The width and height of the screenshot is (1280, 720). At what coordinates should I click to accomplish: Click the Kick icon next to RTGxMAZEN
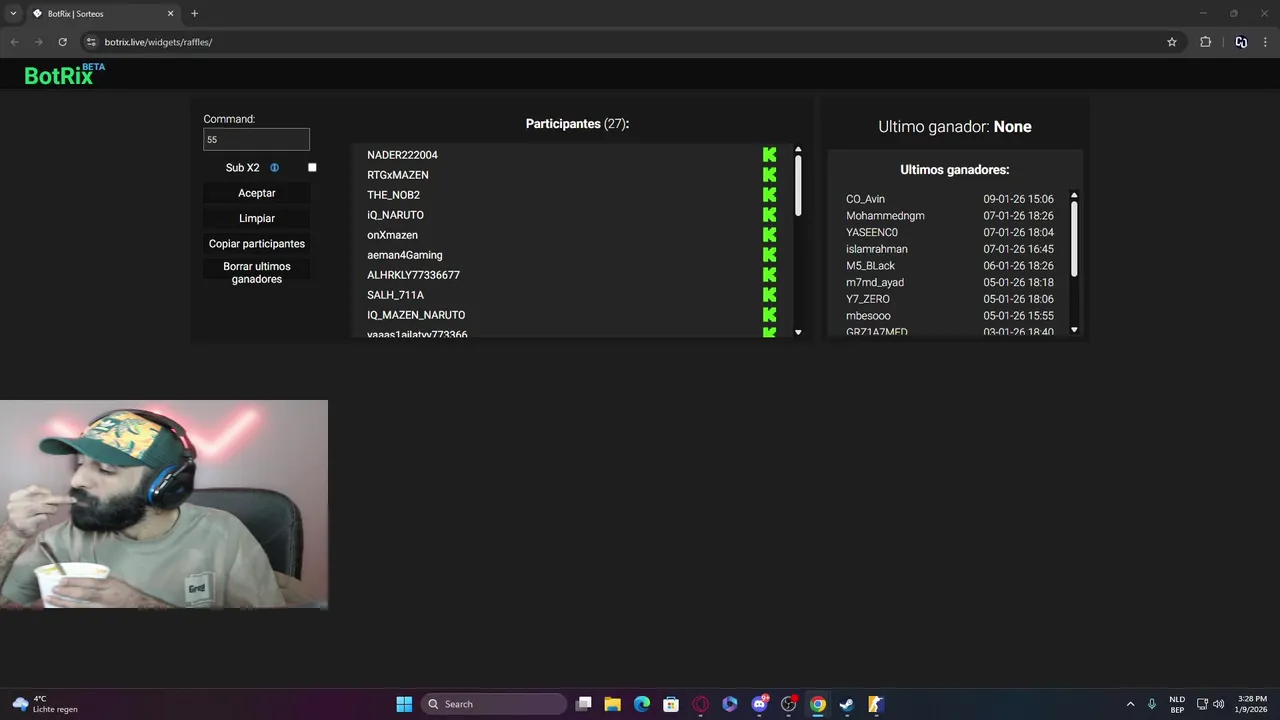tap(769, 175)
